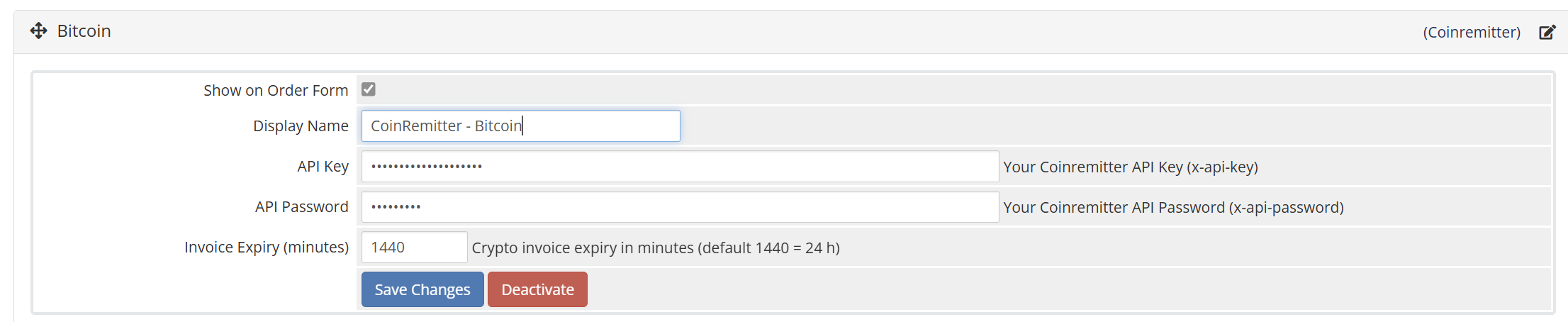Image resolution: width=1568 pixels, height=322 pixels.
Task: Click the move handle icon beside Bitcoin
Action: 38,31
